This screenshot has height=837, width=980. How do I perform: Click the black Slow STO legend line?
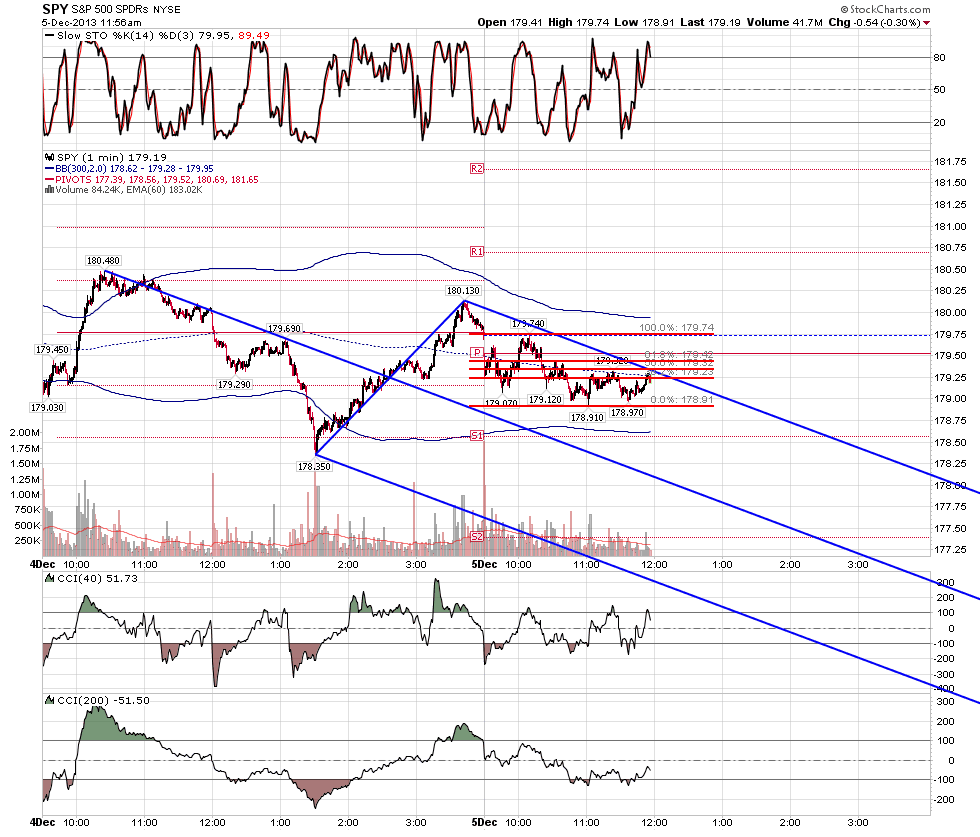tap(49, 36)
